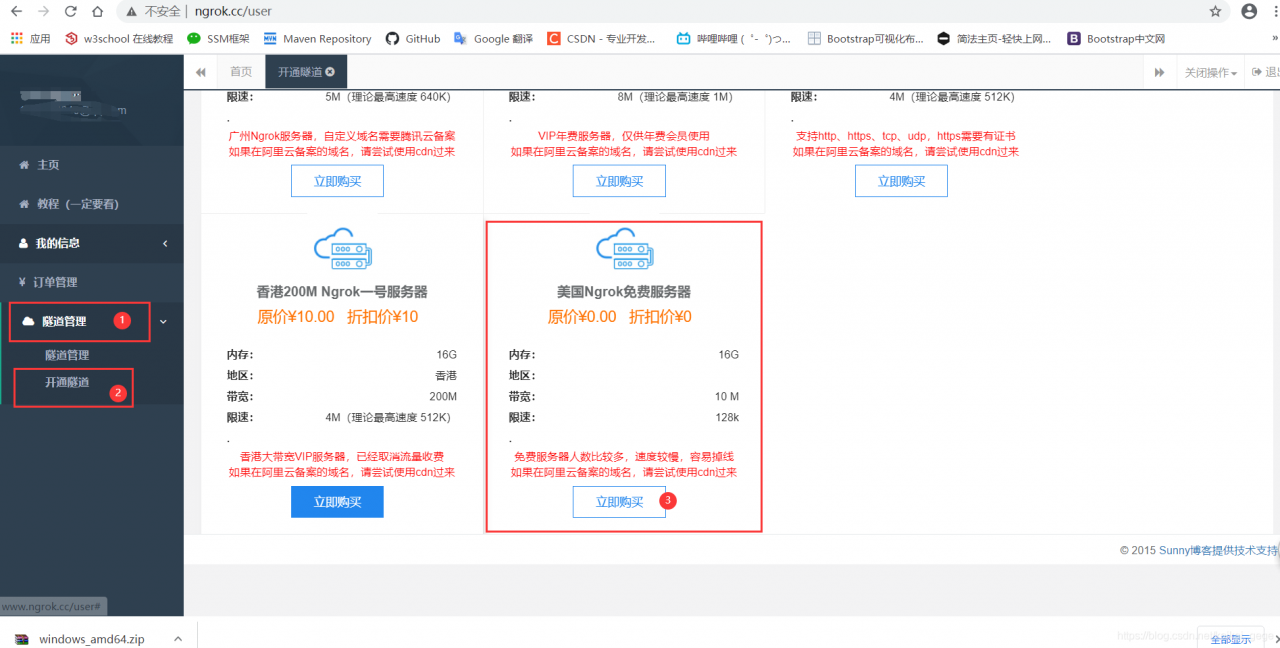1280x648 pixels.
Task: Select the 开通隧道 tab
Action: [299, 72]
